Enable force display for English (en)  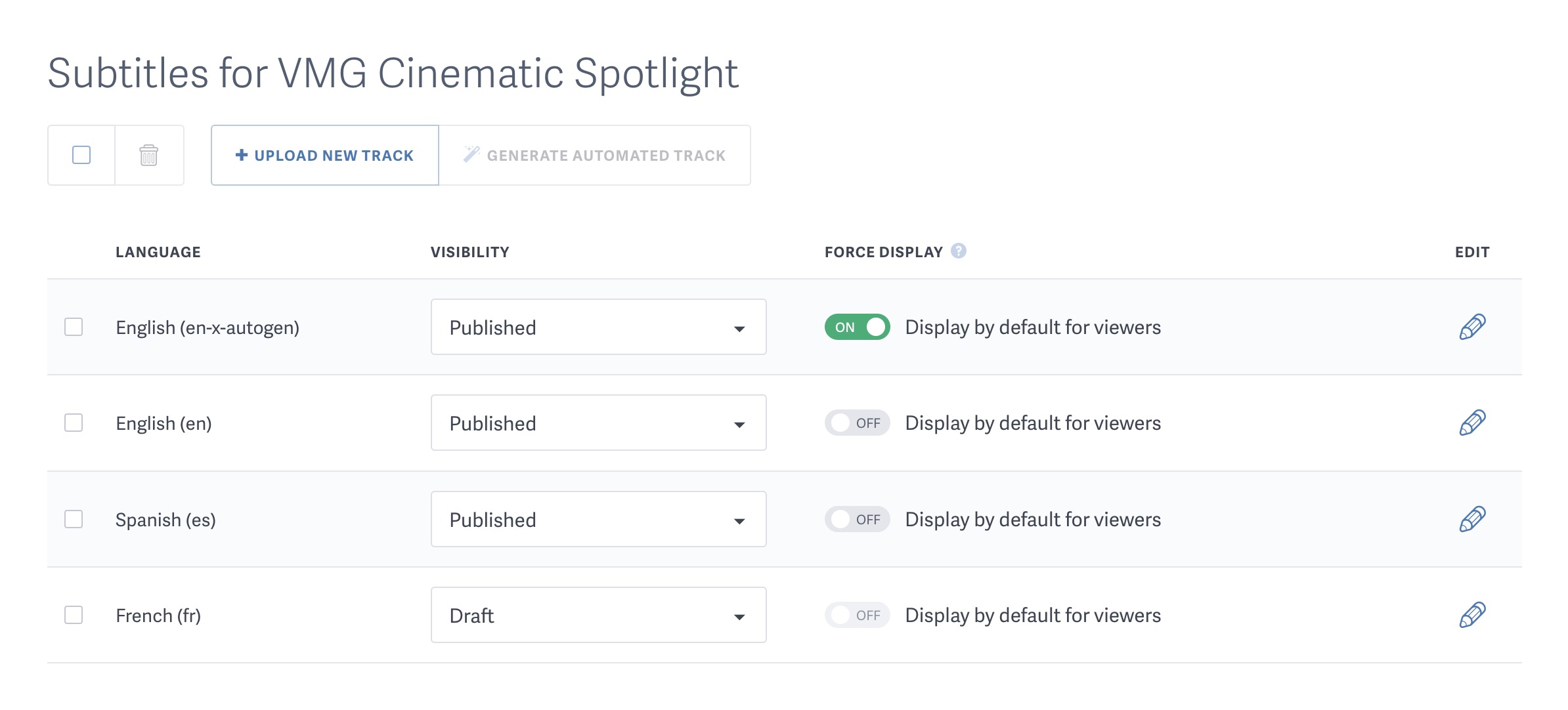tap(857, 423)
